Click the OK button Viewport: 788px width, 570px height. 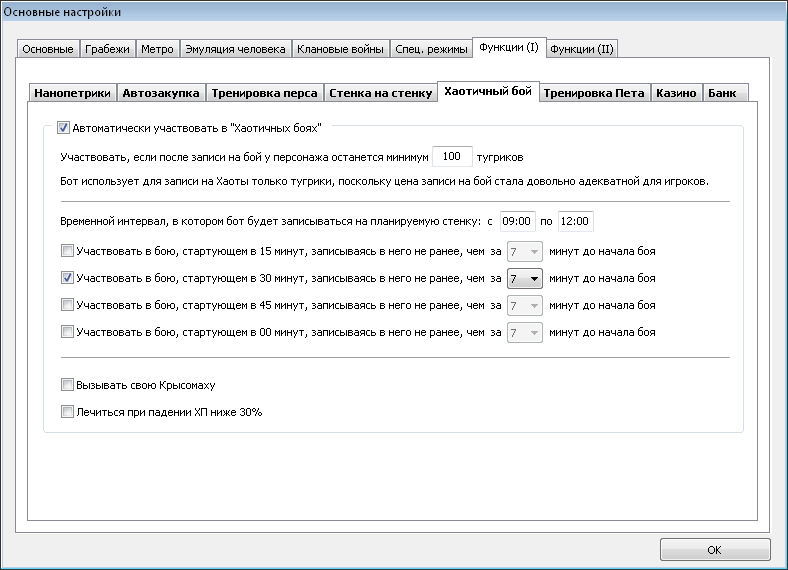[715, 549]
